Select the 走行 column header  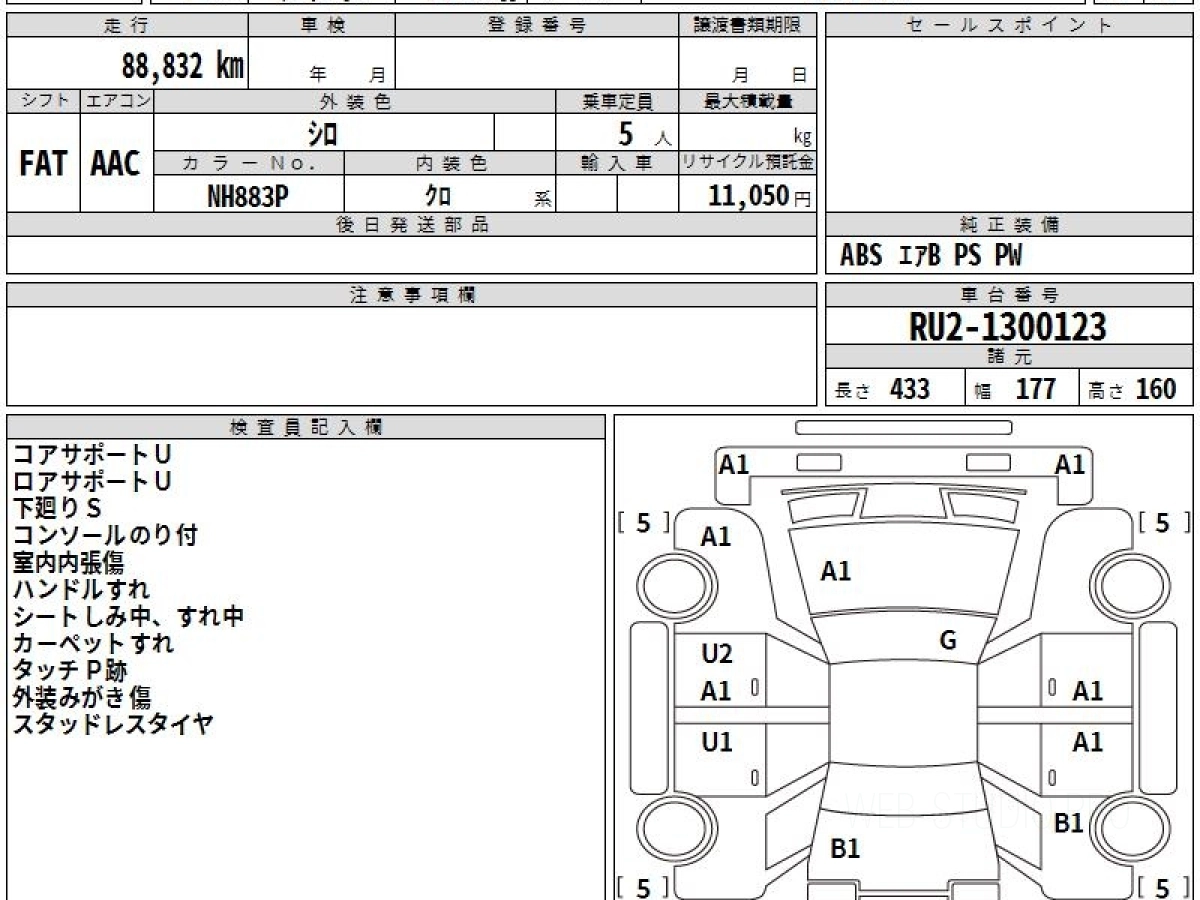pyautogui.click(x=127, y=26)
